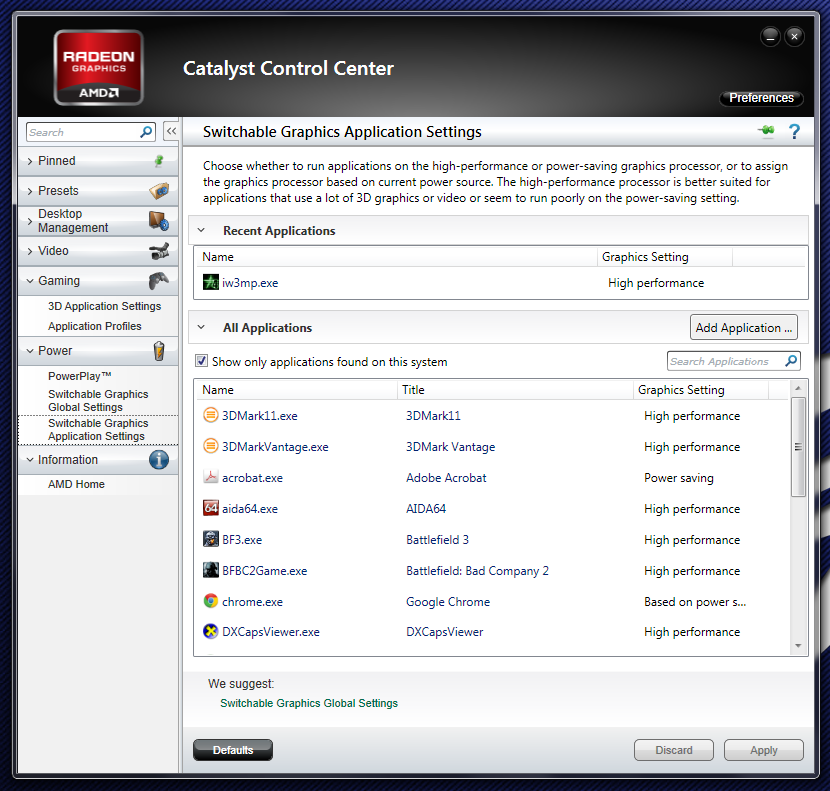Click the DXCapsViewer.exe icon
830x791 pixels.
pyautogui.click(x=211, y=631)
